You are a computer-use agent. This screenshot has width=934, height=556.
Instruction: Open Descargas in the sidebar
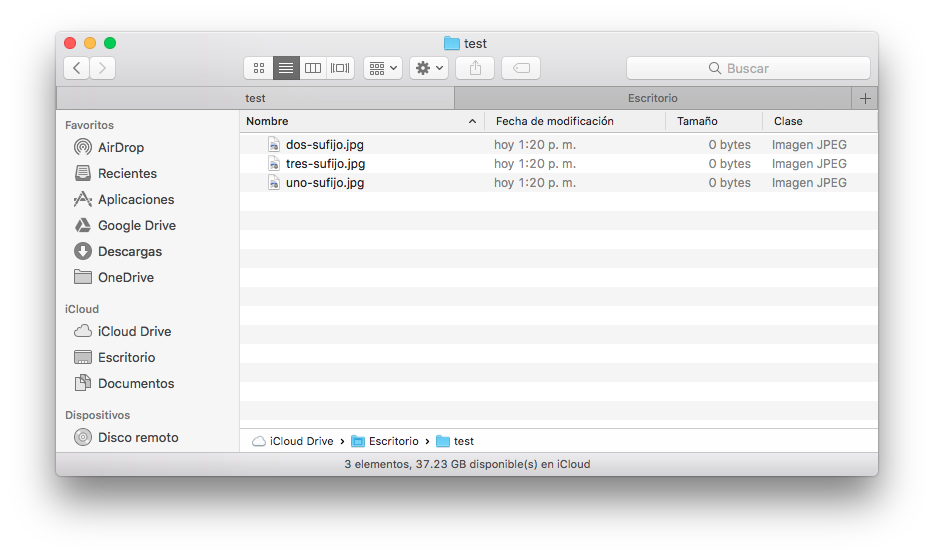(118, 251)
